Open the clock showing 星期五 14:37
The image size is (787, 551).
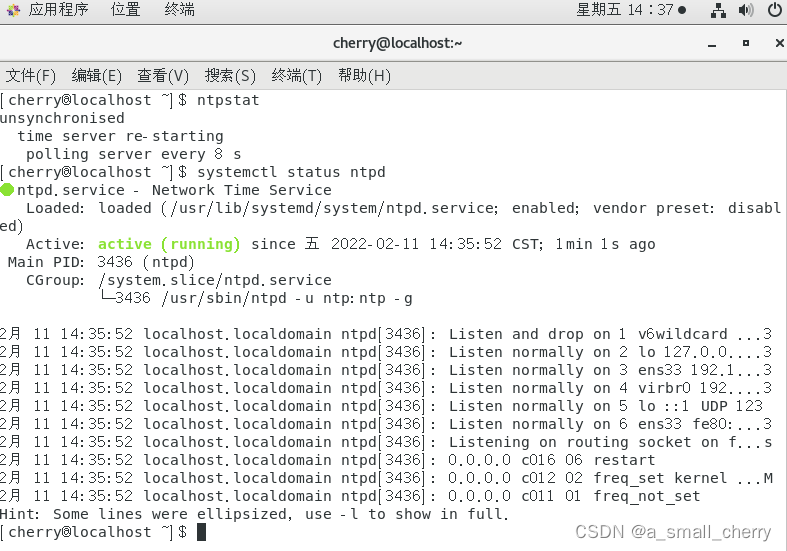[x=631, y=10]
